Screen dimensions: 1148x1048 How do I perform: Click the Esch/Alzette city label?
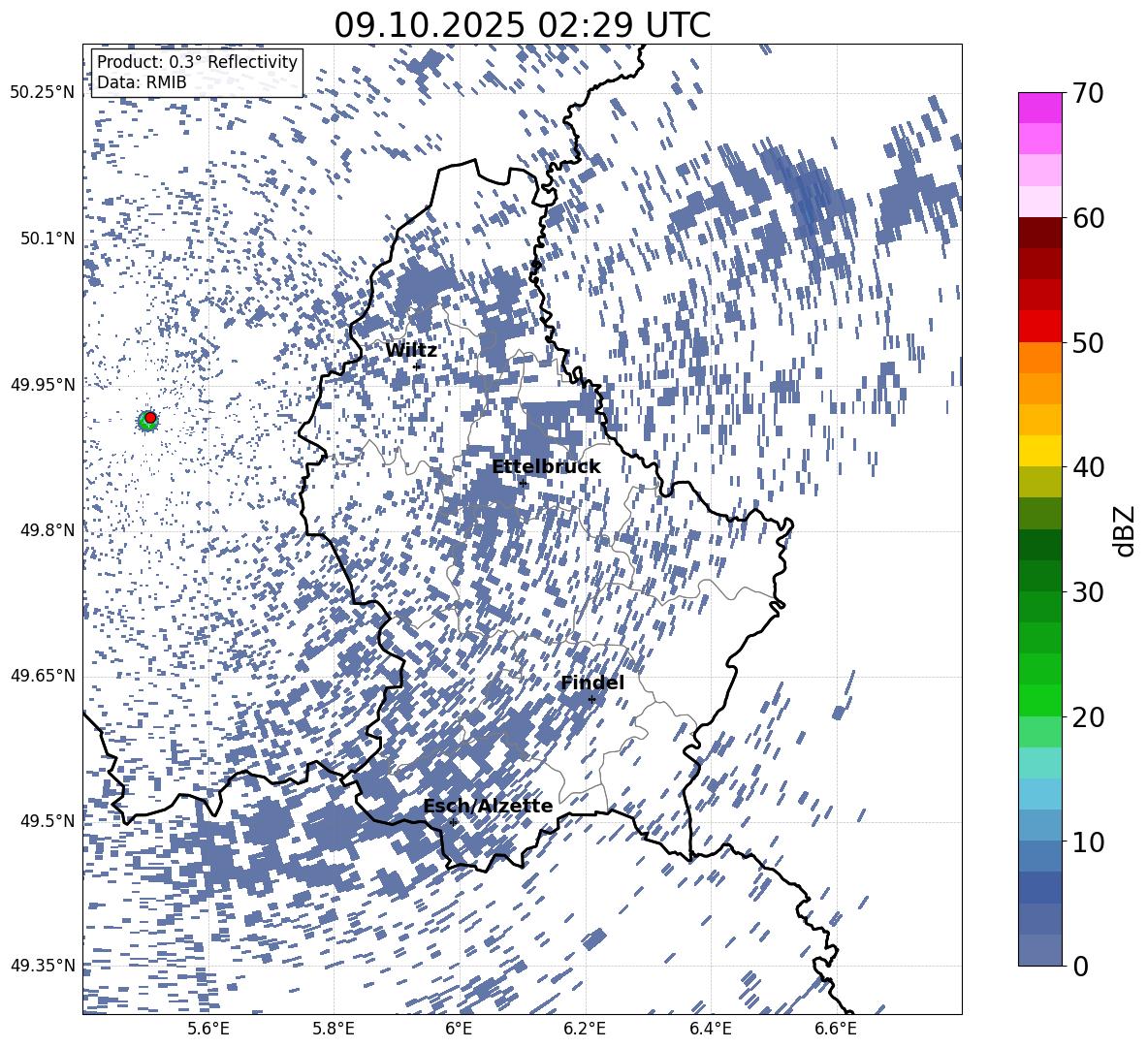(488, 807)
